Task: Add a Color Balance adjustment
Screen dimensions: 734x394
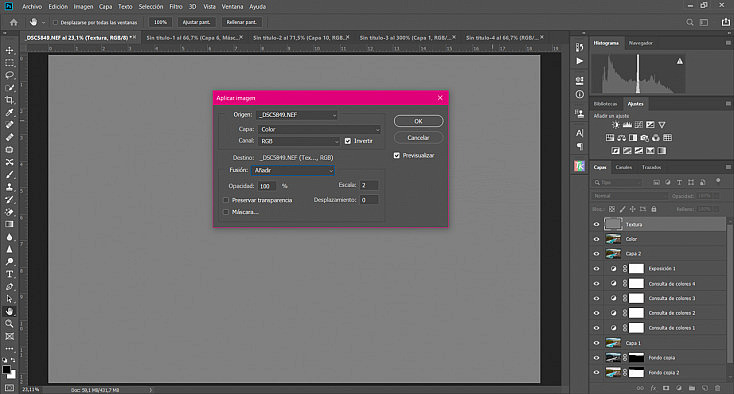Action: click(622, 138)
